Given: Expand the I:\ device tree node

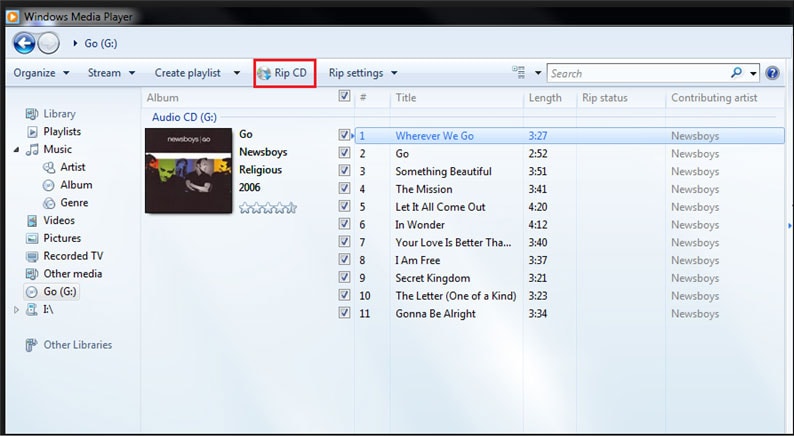Looking at the screenshot, I should 16,309.
